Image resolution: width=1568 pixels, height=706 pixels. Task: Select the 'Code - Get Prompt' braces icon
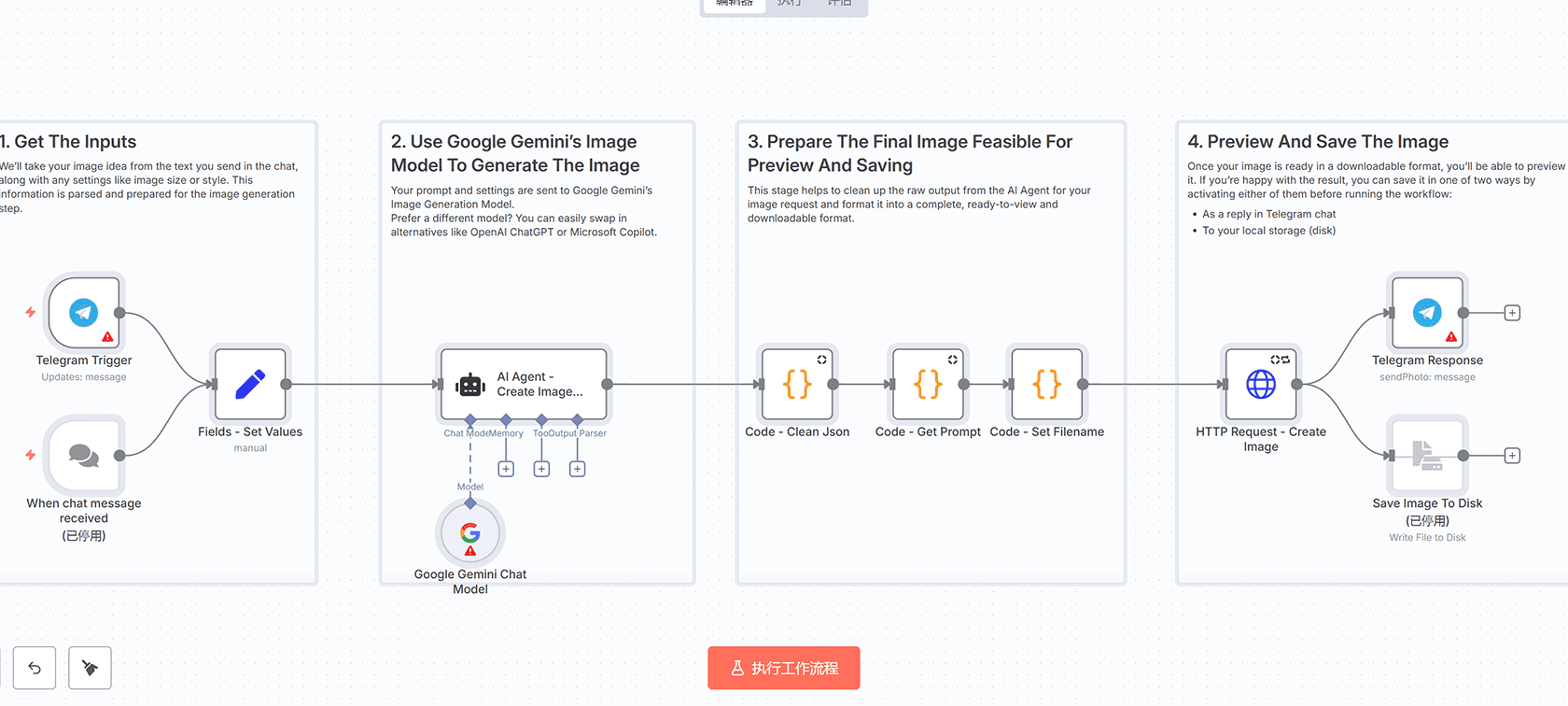coord(927,383)
